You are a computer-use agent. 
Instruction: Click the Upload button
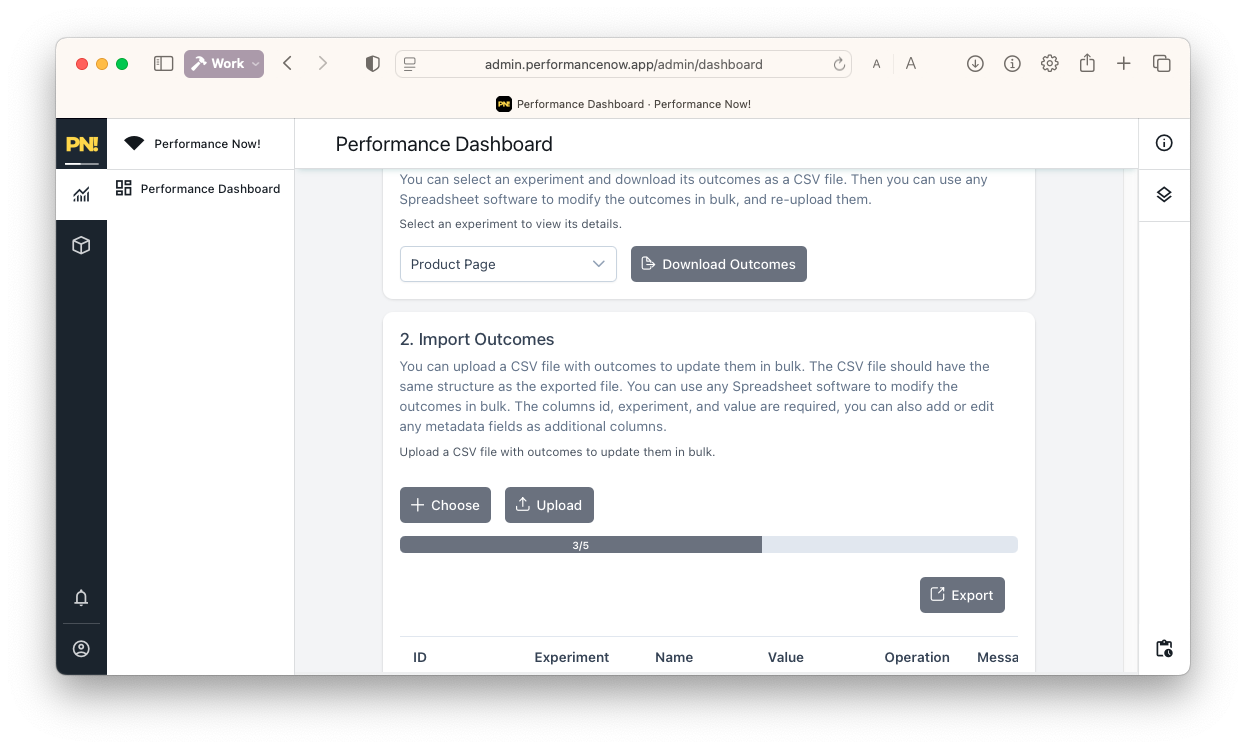click(x=549, y=505)
